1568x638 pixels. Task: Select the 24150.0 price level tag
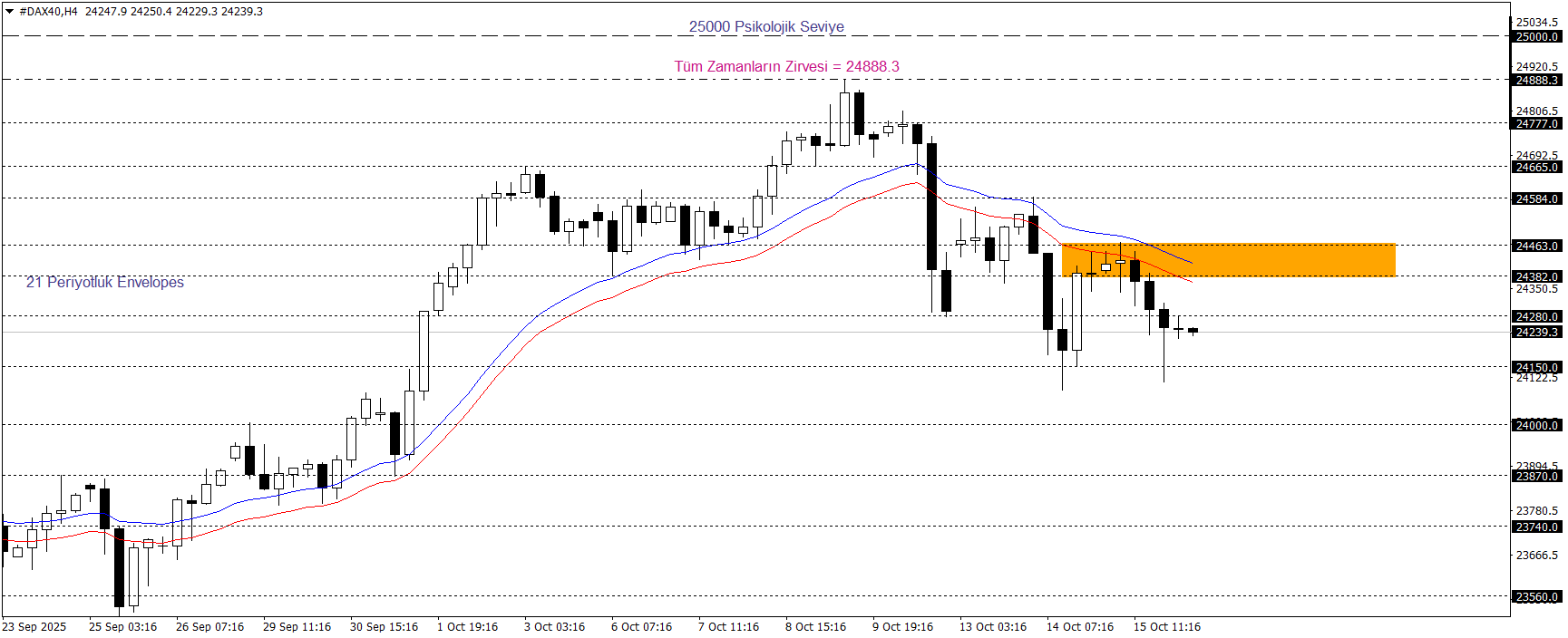coord(1537,368)
